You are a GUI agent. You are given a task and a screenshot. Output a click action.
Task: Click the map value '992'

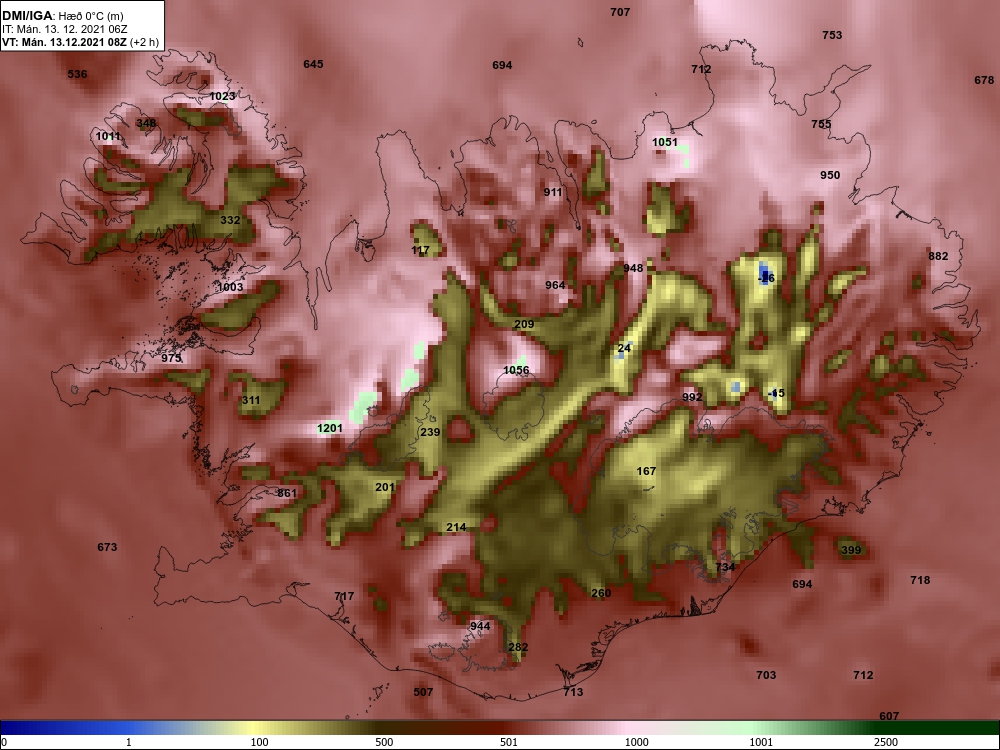coord(692,397)
